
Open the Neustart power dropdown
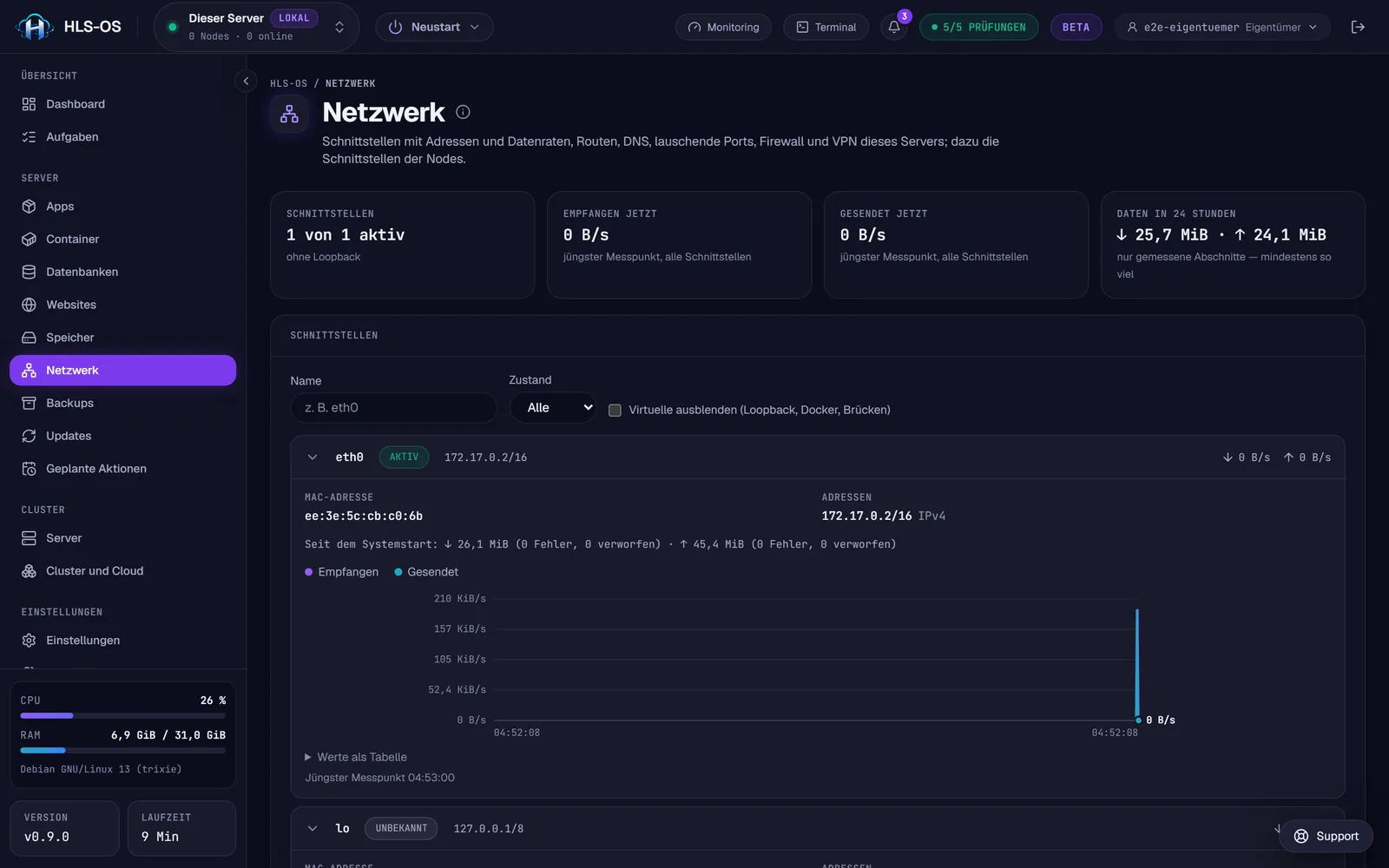[x=434, y=27]
